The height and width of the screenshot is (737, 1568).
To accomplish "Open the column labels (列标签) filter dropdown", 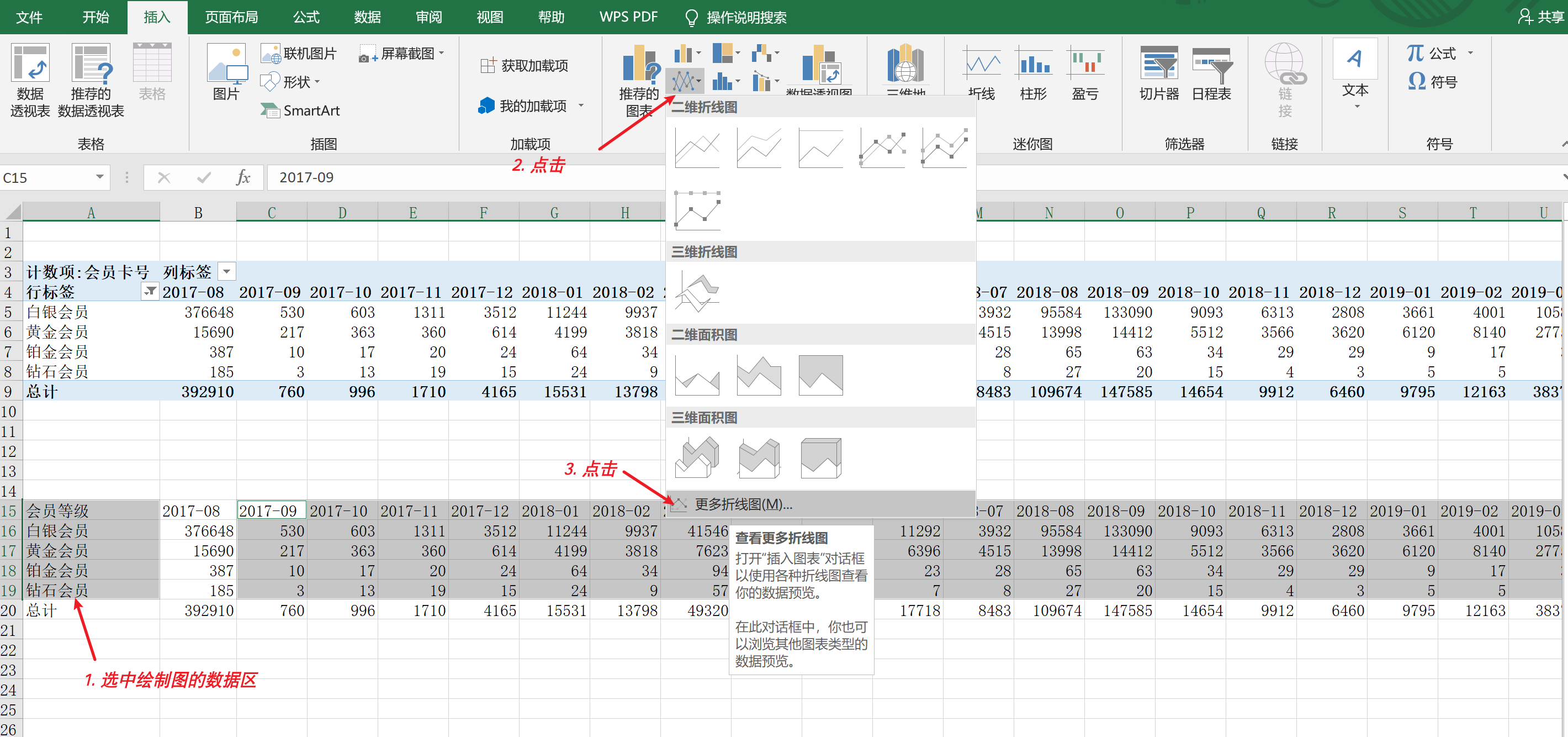I will [227, 272].
